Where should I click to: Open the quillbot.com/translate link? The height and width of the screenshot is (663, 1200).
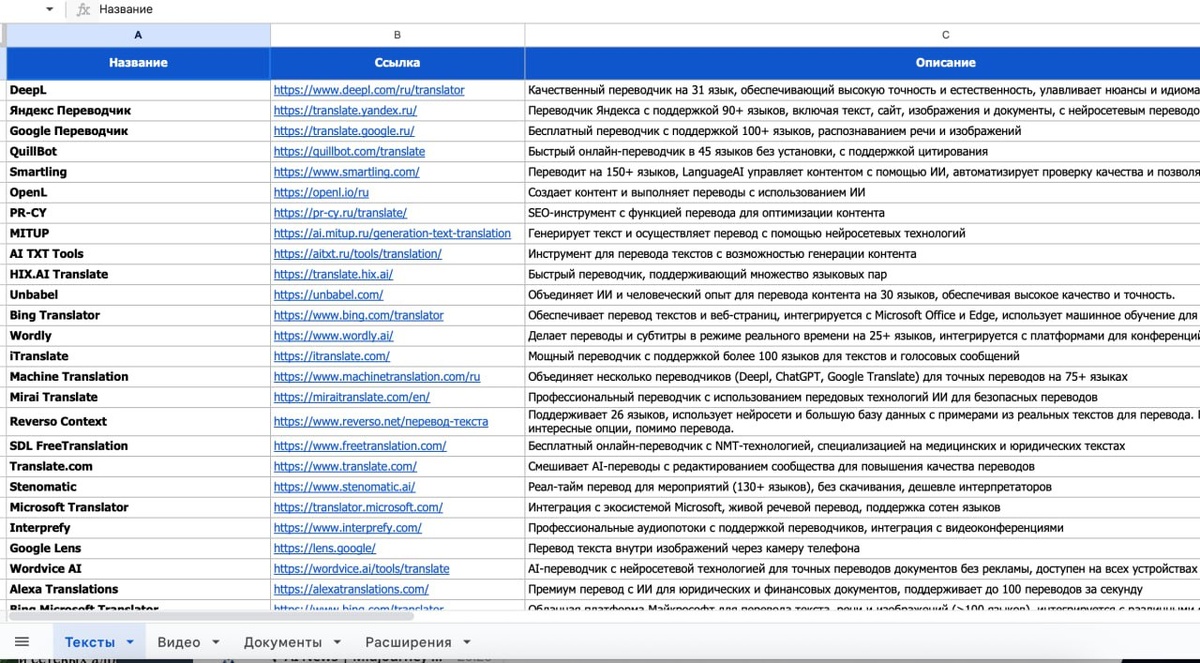(349, 151)
